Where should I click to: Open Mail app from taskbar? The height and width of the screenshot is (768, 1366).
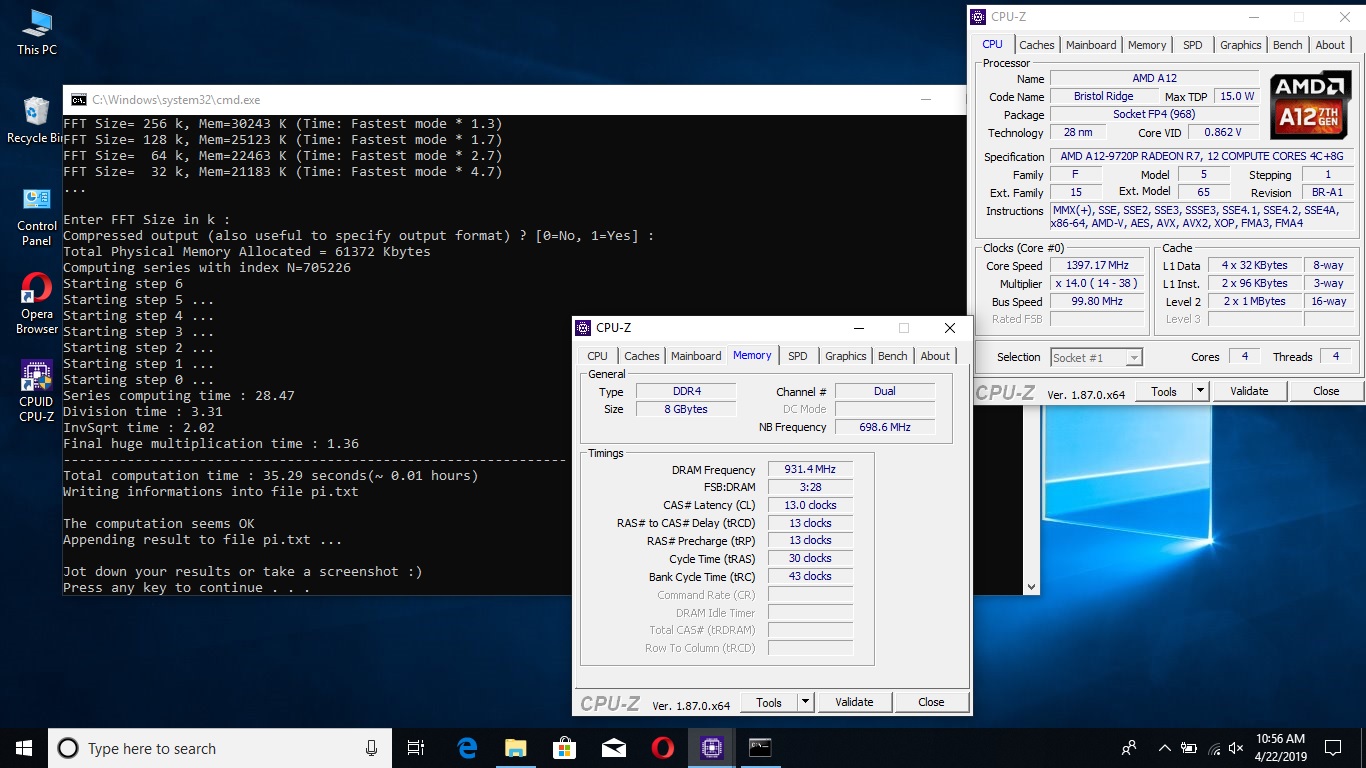tap(613, 748)
